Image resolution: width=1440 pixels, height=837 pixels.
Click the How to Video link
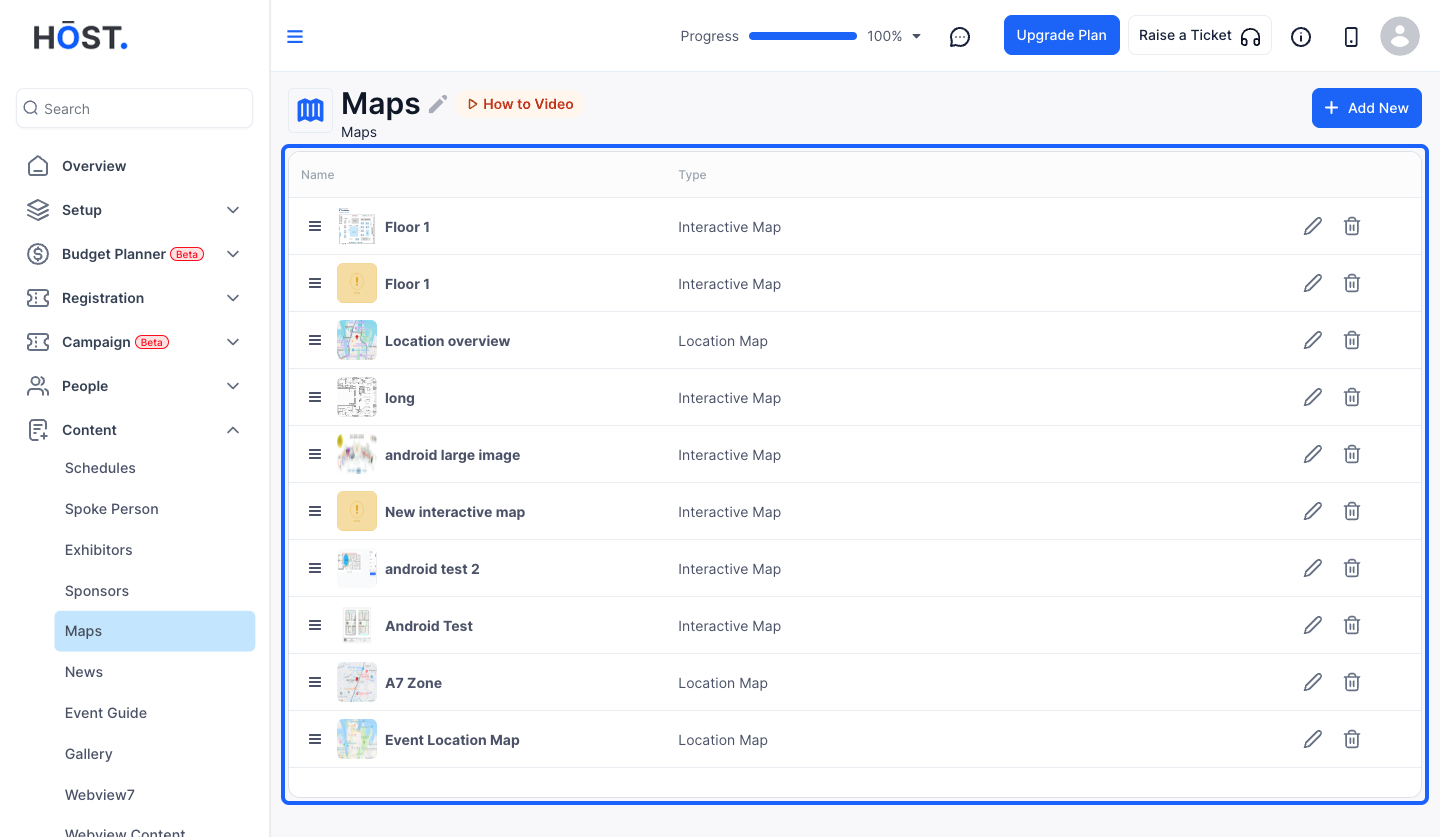(520, 104)
